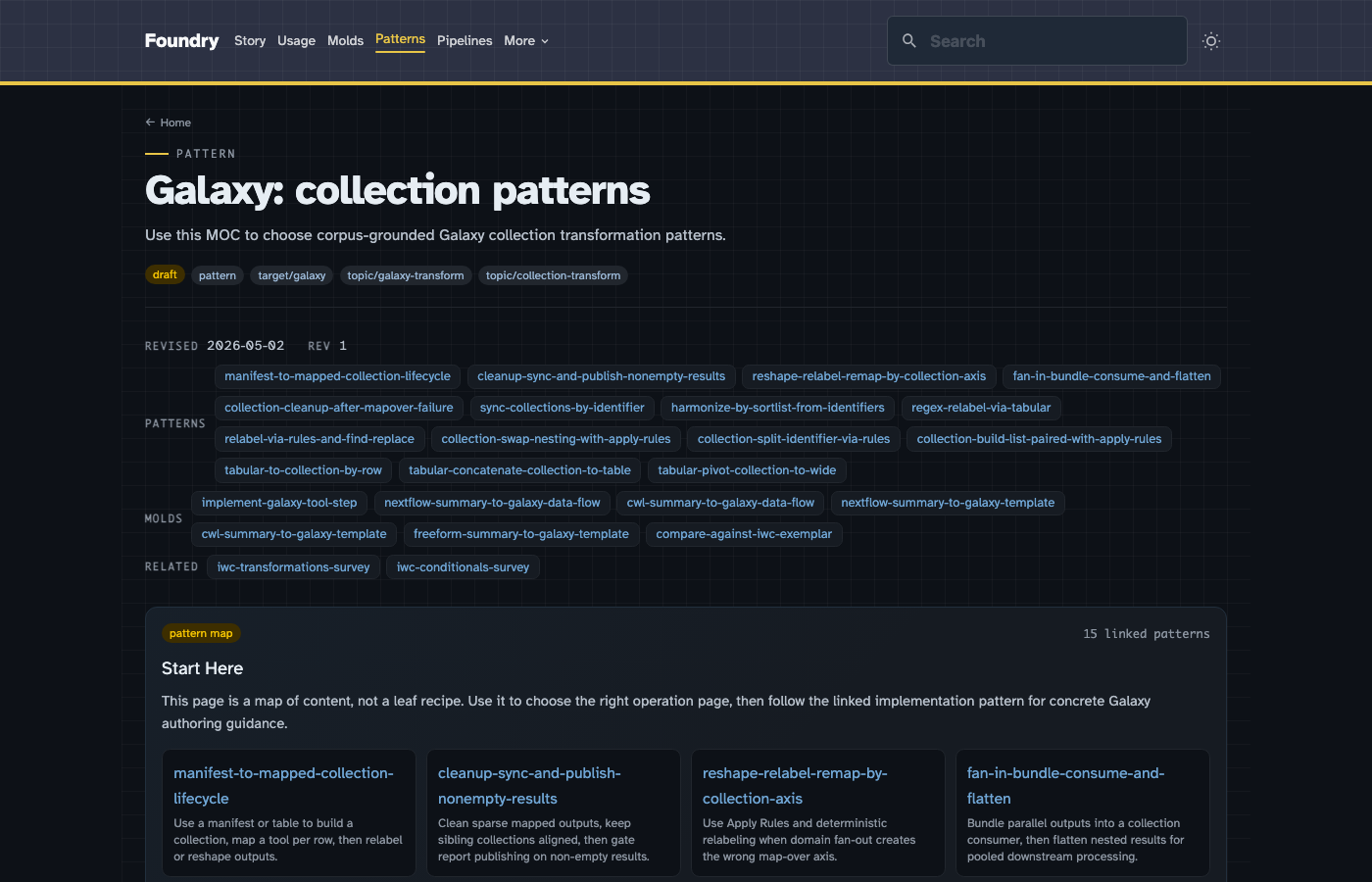Click the back arrow next to Home
Viewport: 1372px width, 882px height.
(x=150, y=122)
